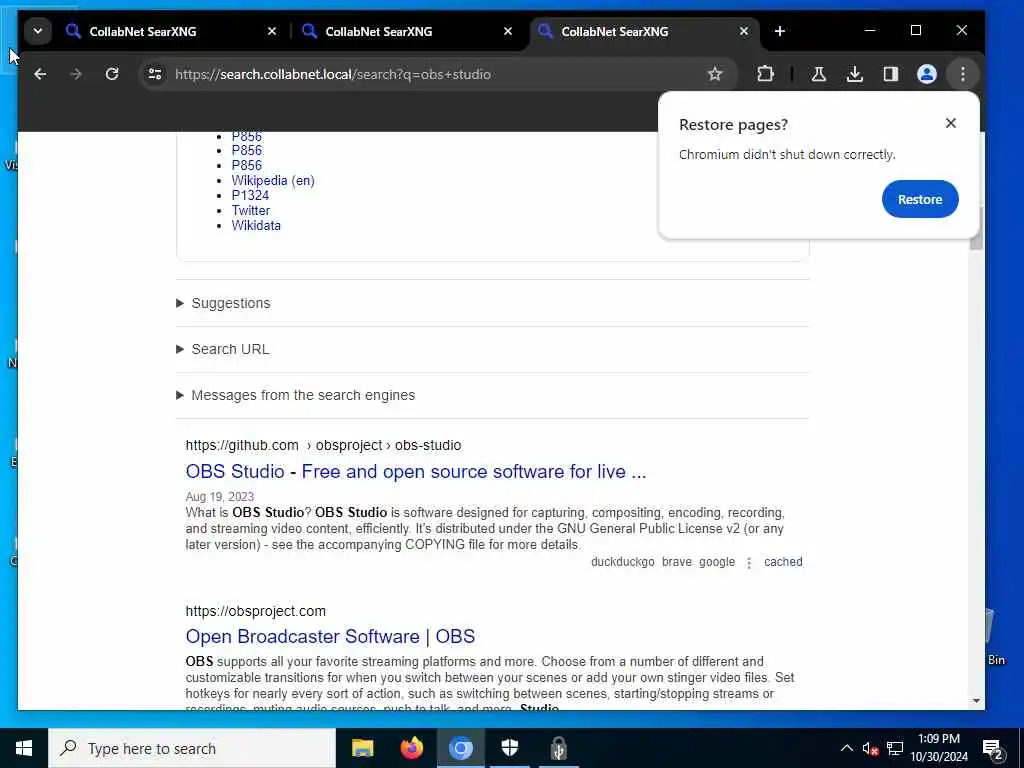Open the Chrome Labs flask icon

tap(818, 74)
